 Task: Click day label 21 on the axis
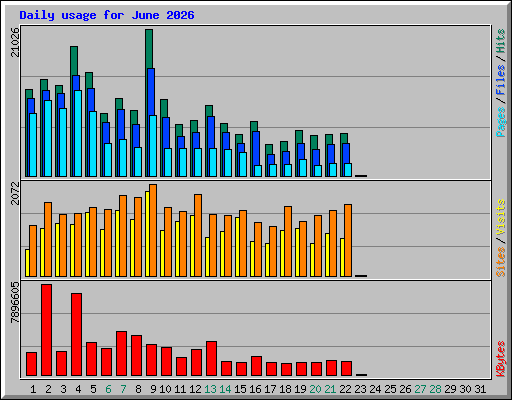point(330,389)
